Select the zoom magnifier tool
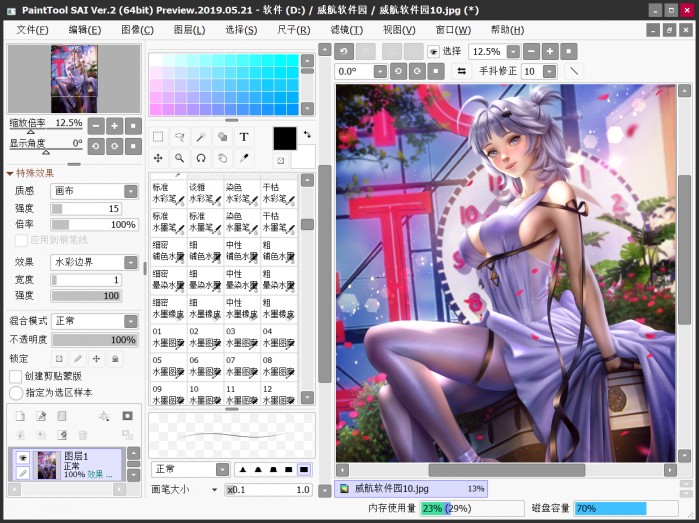The width and height of the screenshot is (699, 523). pos(180,158)
